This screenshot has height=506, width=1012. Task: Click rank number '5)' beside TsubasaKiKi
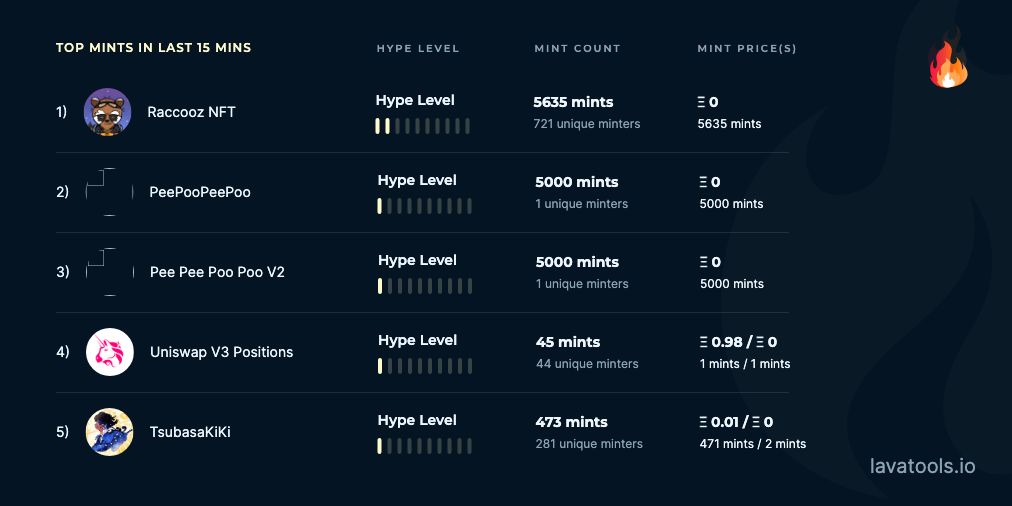[x=63, y=432]
